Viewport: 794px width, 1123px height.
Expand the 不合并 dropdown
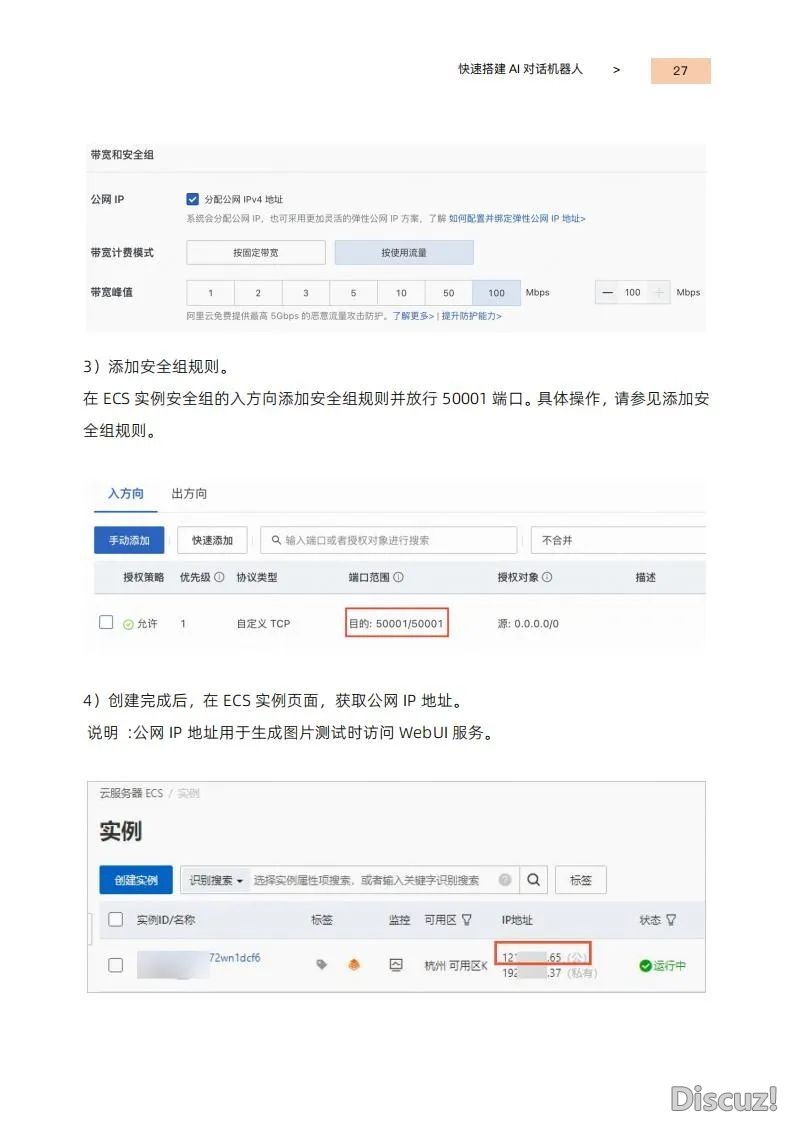click(617, 540)
